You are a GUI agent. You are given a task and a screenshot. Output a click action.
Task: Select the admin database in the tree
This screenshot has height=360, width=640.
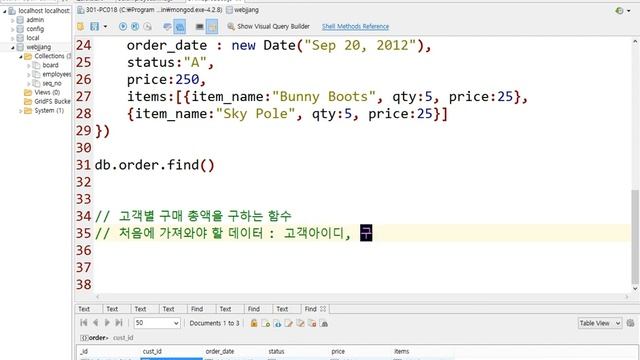35,20
